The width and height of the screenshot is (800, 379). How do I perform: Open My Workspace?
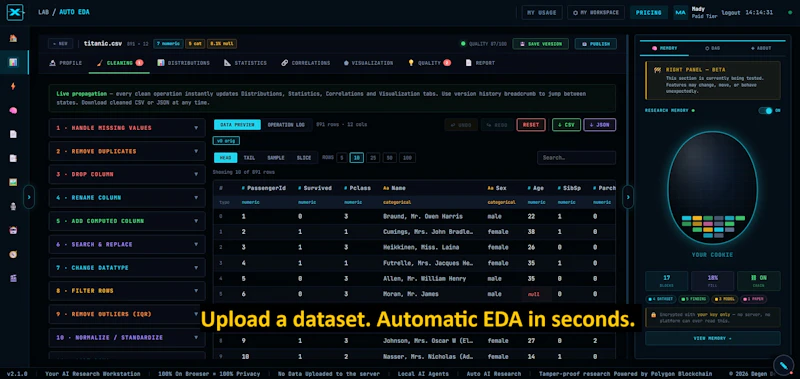click(596, 13)
